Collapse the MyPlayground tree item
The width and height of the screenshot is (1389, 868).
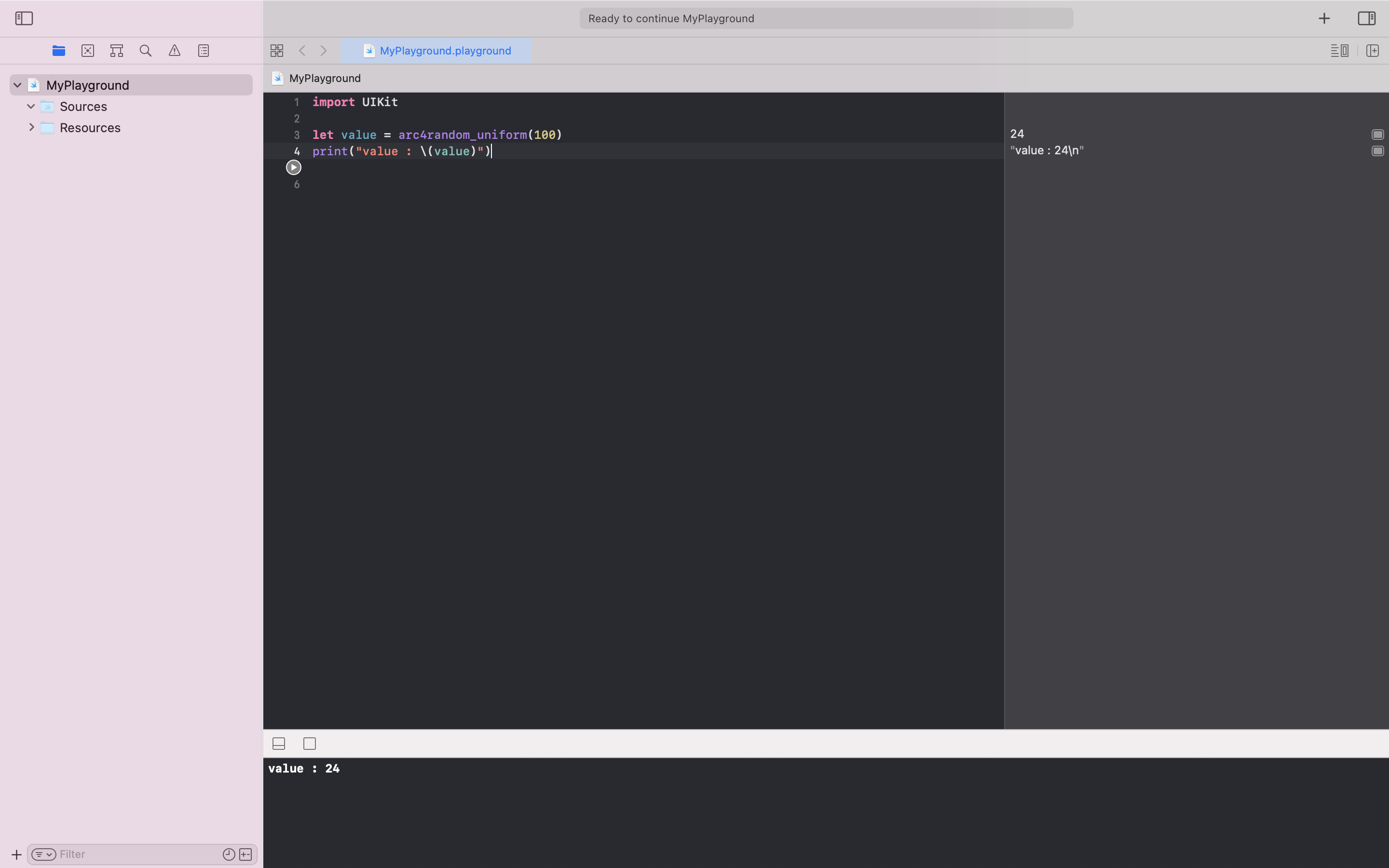(17, 85)
